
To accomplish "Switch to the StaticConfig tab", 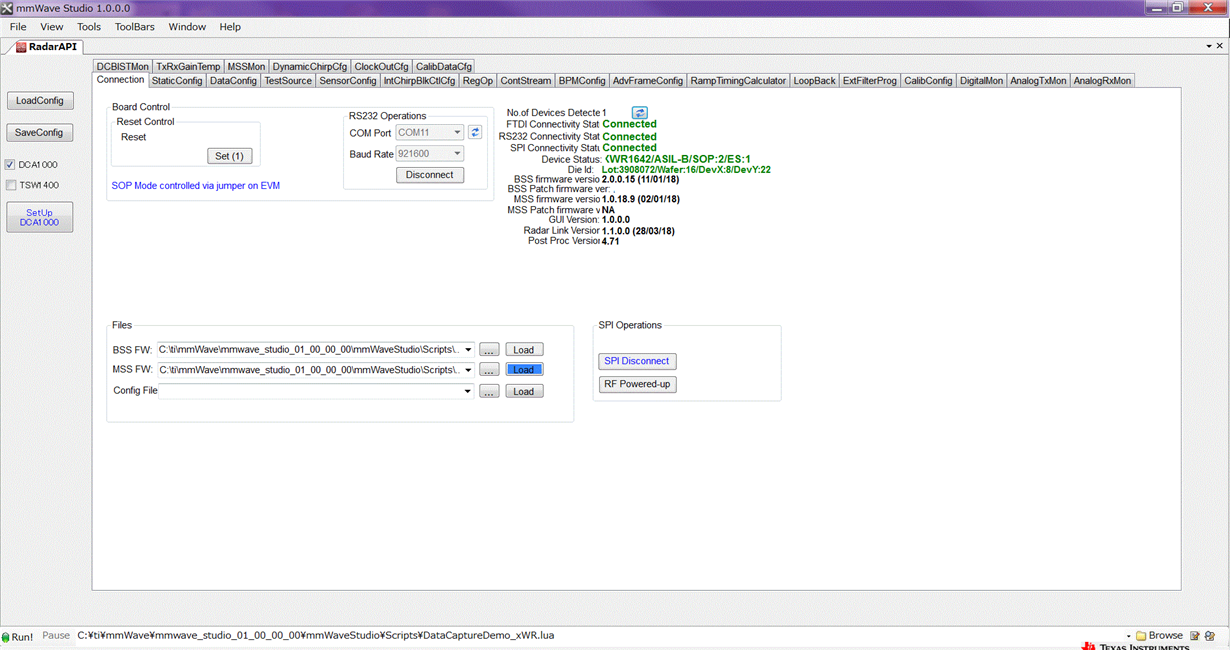I will pos(177,81).
